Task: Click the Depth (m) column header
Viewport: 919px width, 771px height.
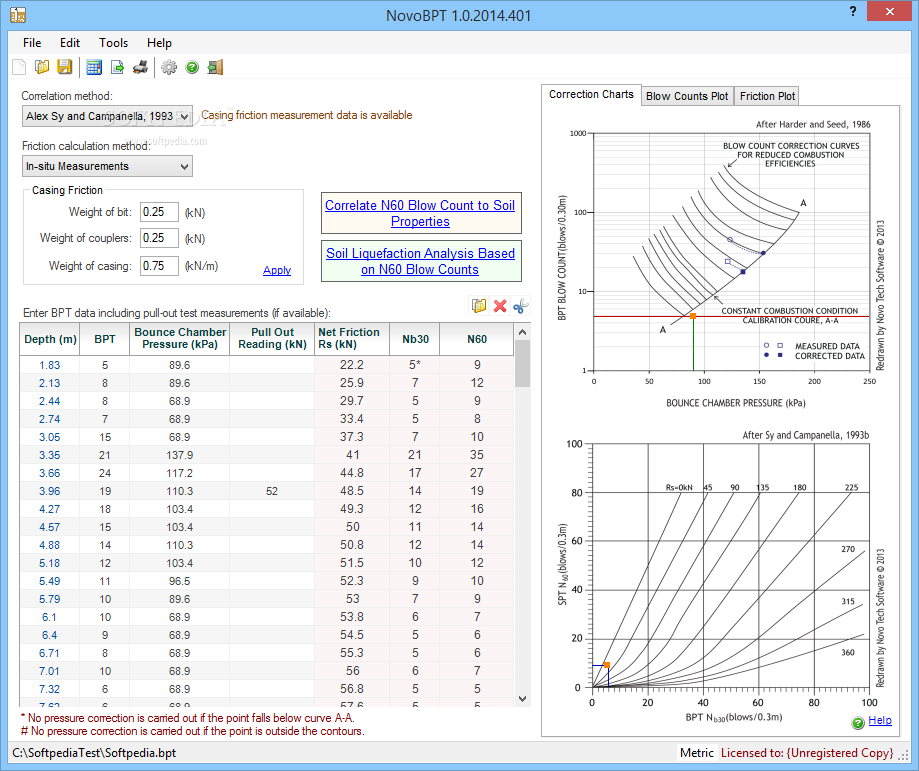Action: pyautogui.click(x=50, y=339)
